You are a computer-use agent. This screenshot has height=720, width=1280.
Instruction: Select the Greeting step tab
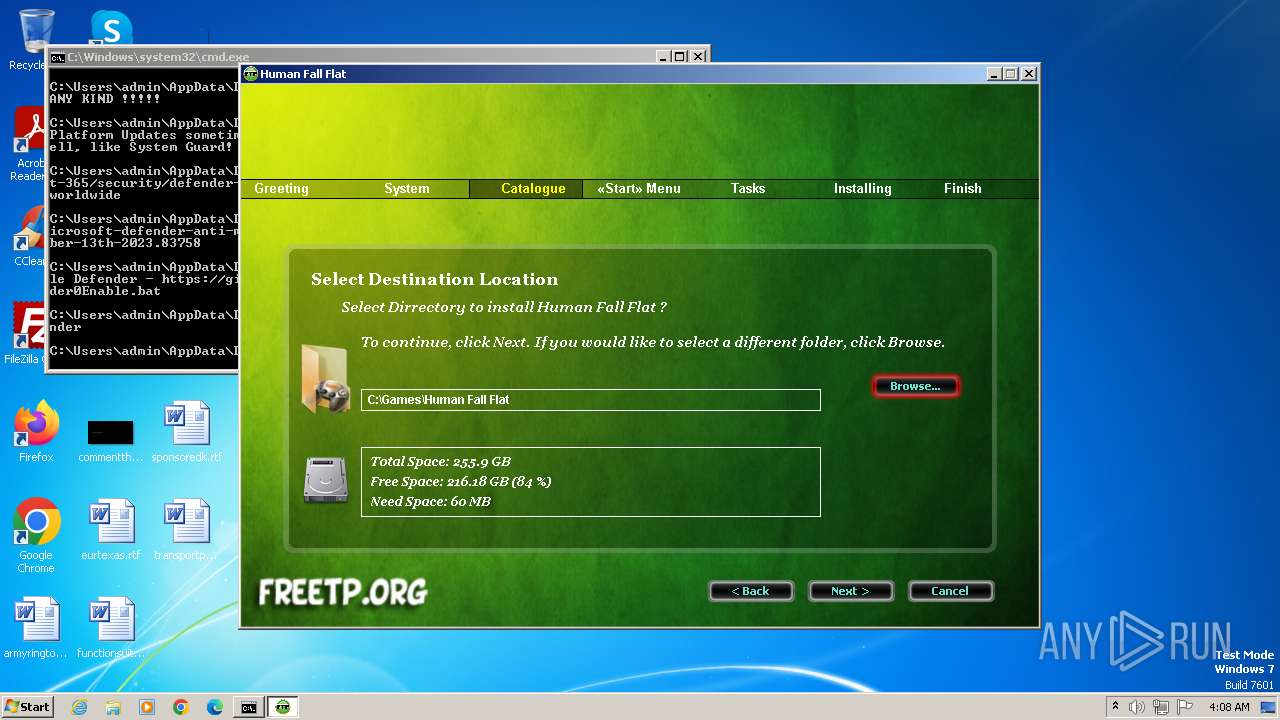pos(281,189)
